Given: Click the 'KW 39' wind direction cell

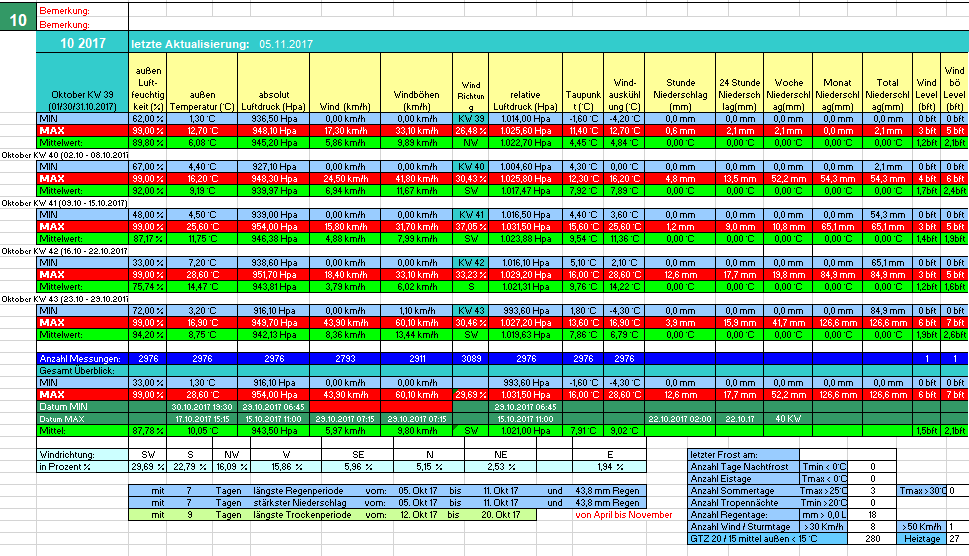Looking at the screenshot, I should tap(471, 119).
